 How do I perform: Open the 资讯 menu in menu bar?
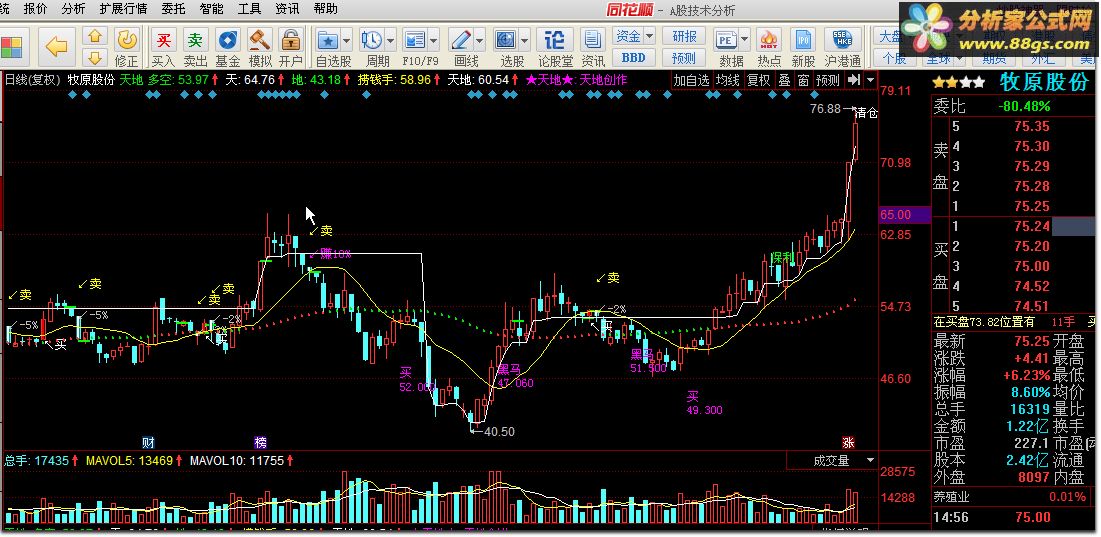pos(287,9)
